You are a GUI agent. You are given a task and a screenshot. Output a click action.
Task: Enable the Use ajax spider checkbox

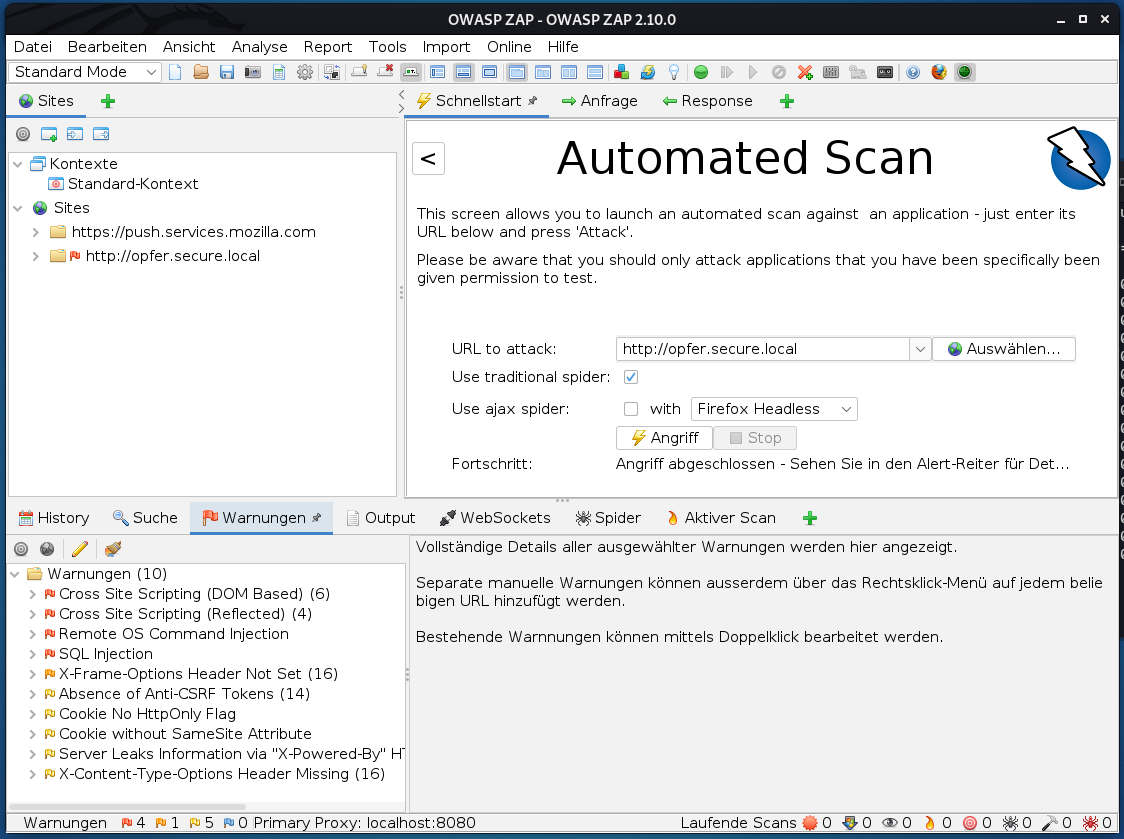point(631,409)
